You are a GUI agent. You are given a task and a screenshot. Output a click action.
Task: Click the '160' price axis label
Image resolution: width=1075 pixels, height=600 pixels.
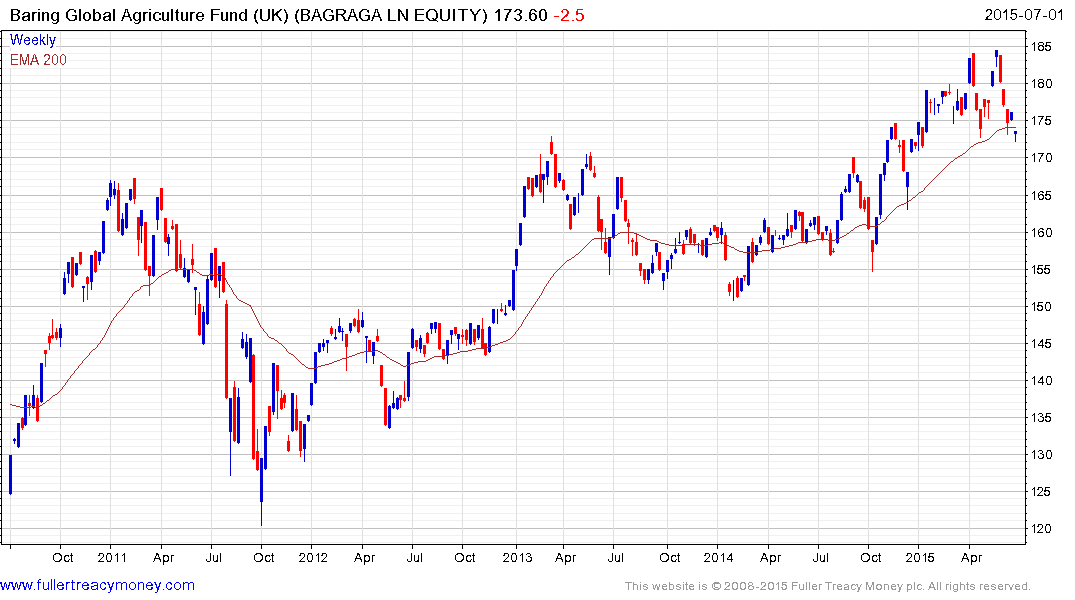point(1042,232)
